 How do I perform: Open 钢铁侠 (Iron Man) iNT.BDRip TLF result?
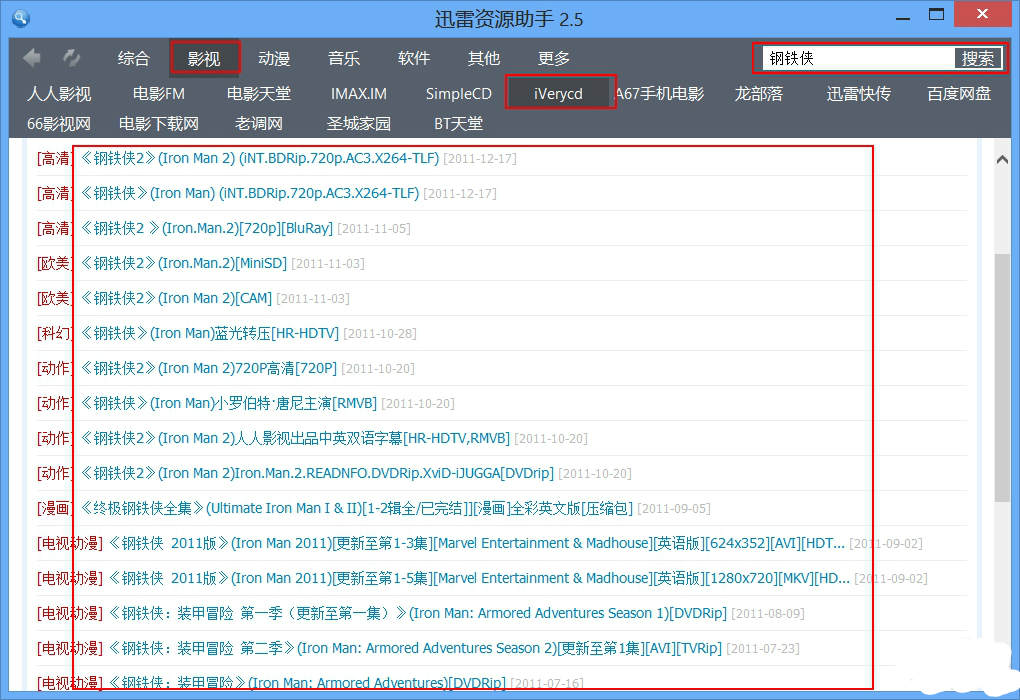250,193
